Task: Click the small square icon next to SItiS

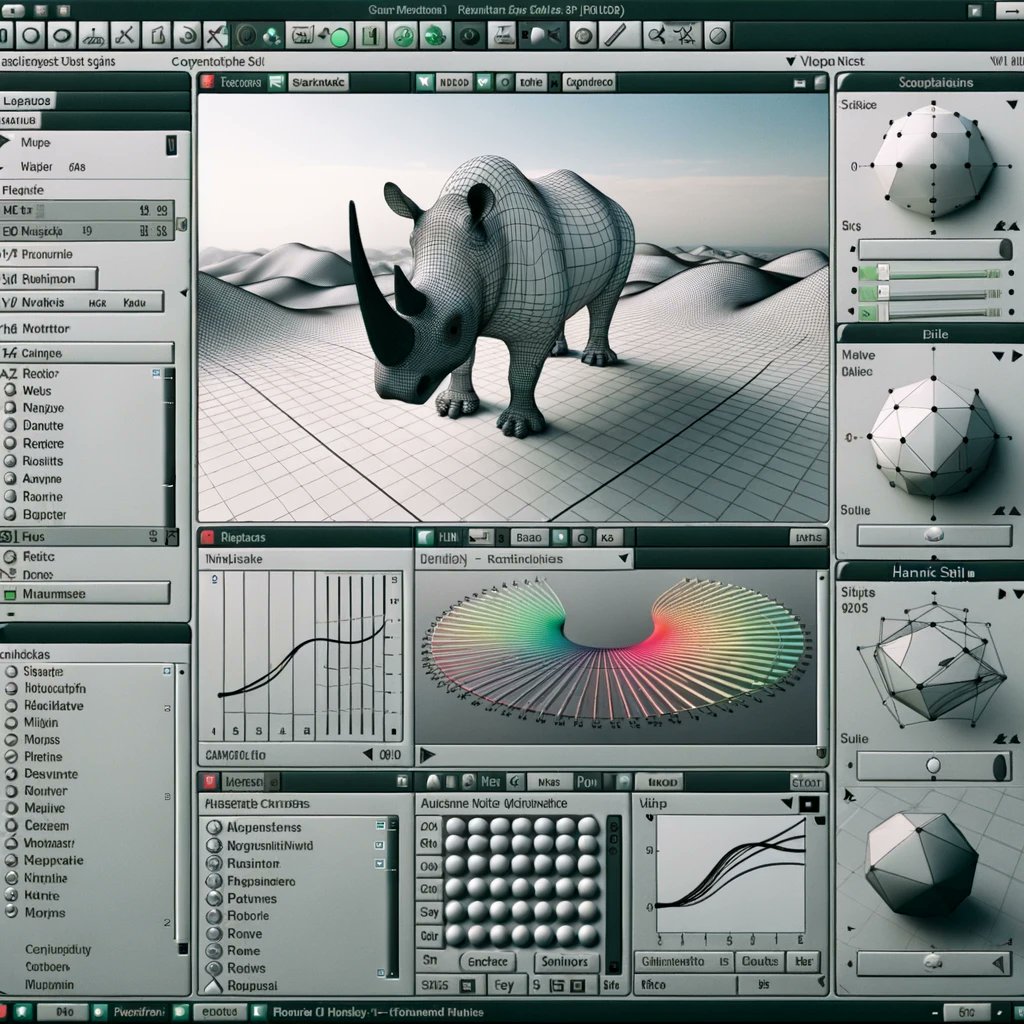Action: 466,985
